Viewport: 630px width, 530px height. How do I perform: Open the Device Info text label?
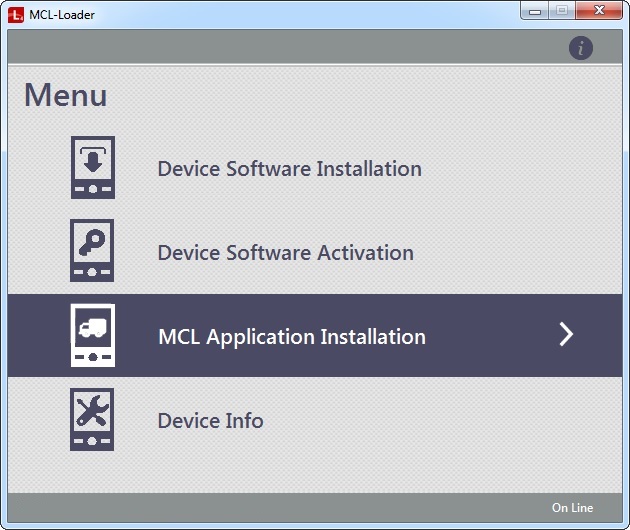tap(210, 421)
